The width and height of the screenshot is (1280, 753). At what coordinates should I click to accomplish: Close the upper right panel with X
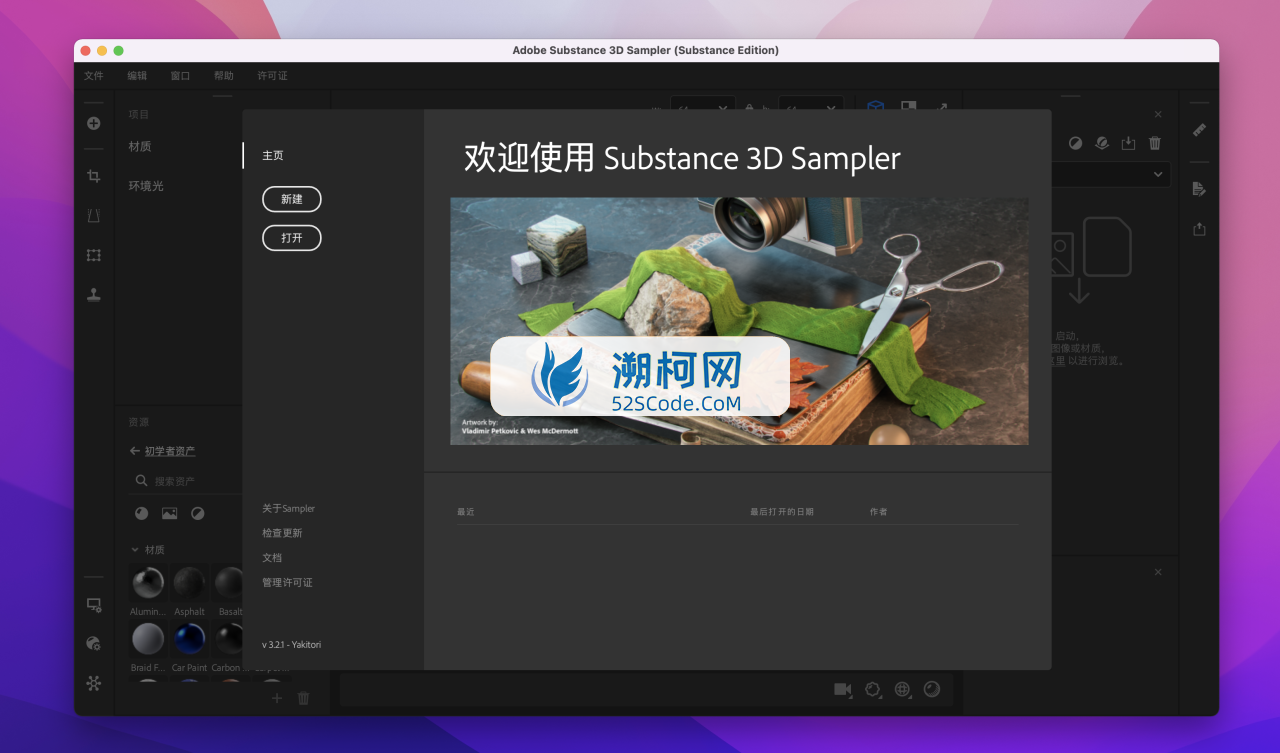coord(1158,115)
